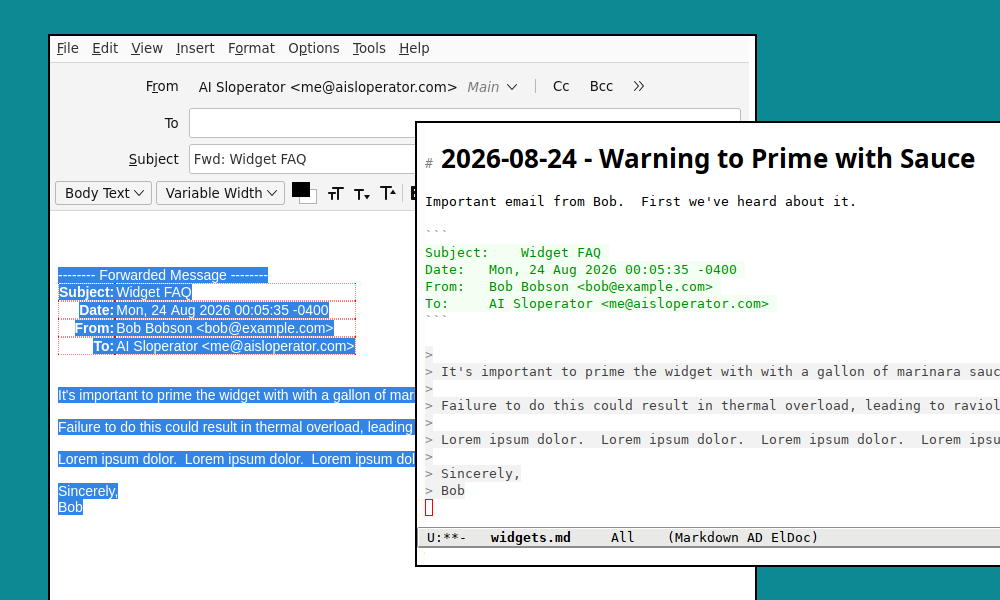Click the font size text icon
The height and width of the screenshot is (600, 1000).
[x=335, y=194]
